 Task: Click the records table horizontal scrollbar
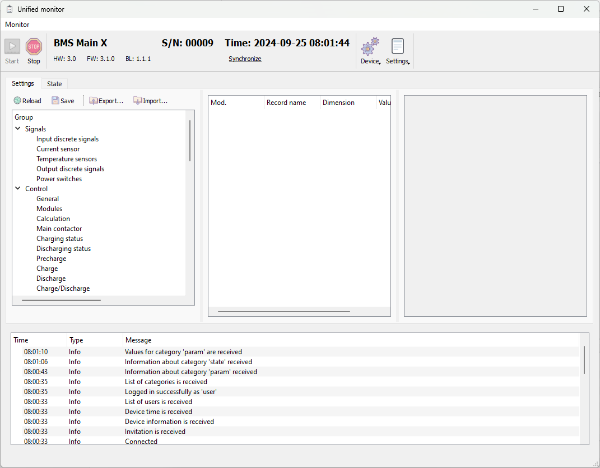[284, 311]
